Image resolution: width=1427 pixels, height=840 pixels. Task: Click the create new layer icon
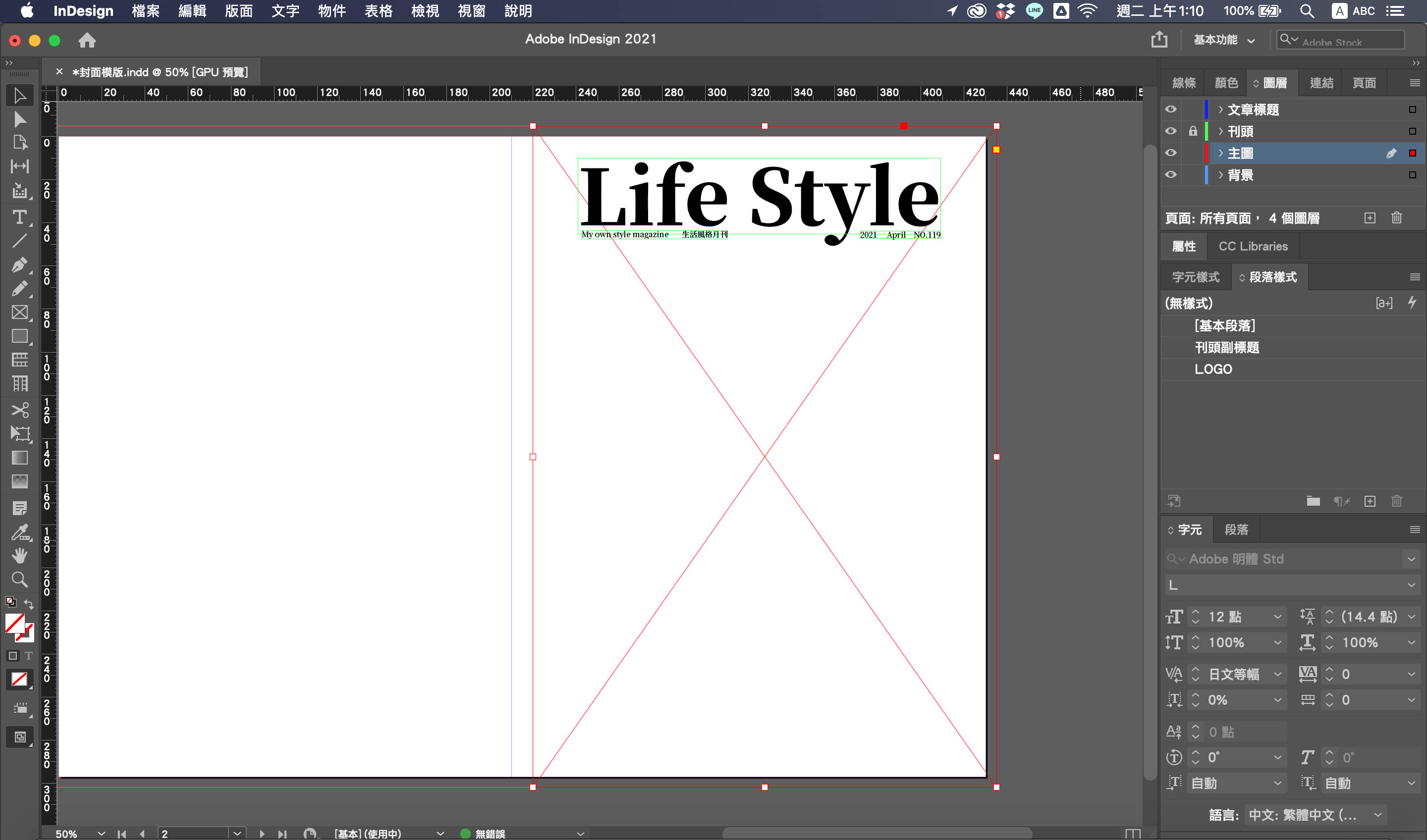(x=1369, y=218)
